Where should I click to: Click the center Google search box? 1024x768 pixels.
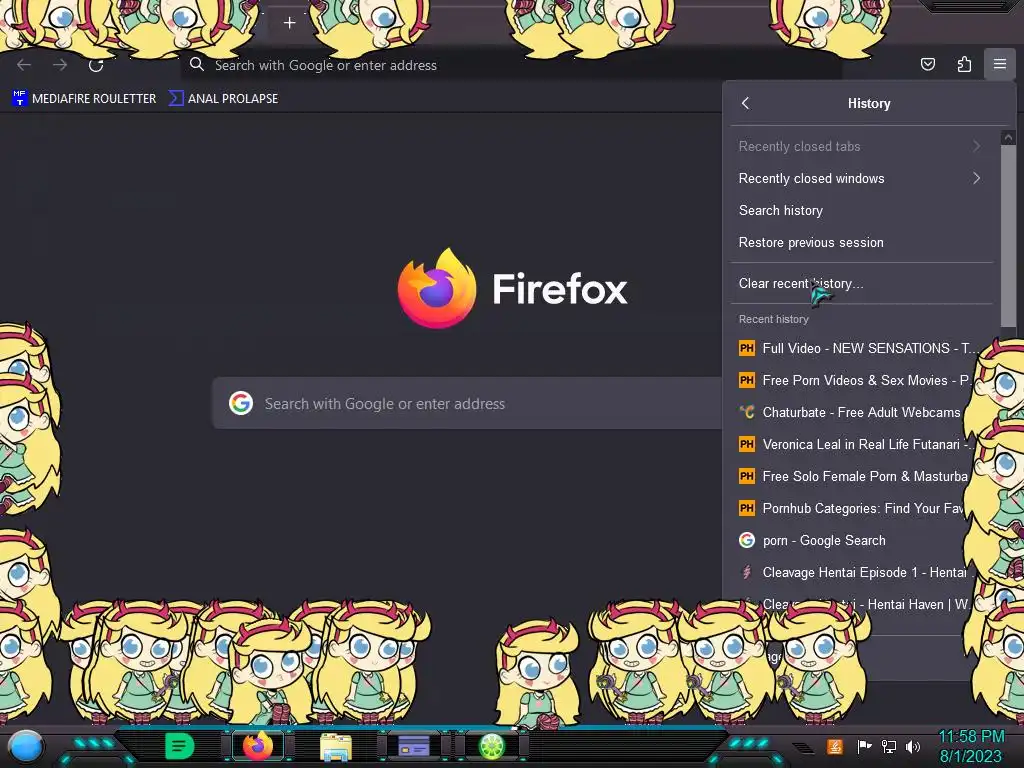pos(467,403)
